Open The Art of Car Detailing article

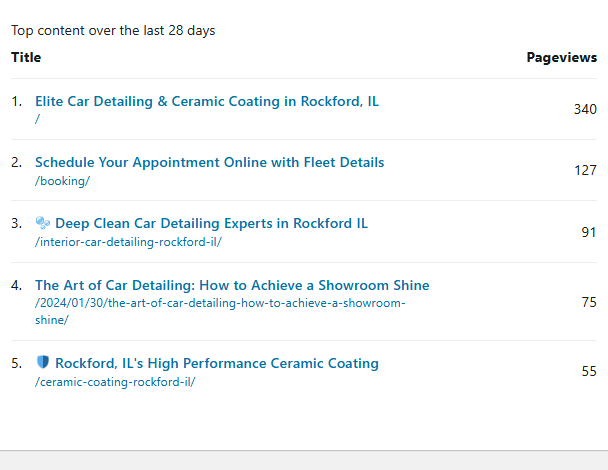232,285
